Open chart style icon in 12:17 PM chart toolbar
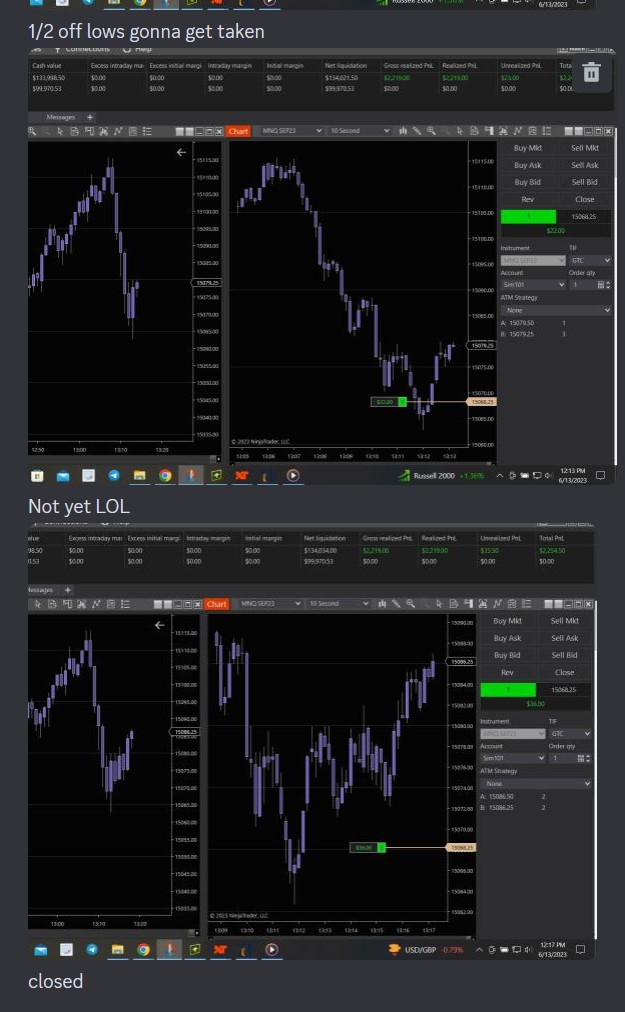This screenshot has width=625, height=1012. point(382,604)
